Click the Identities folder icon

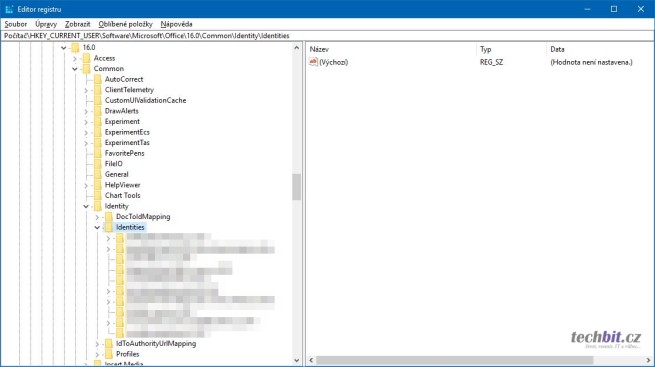pyautogui.click(x=109, y=227)
